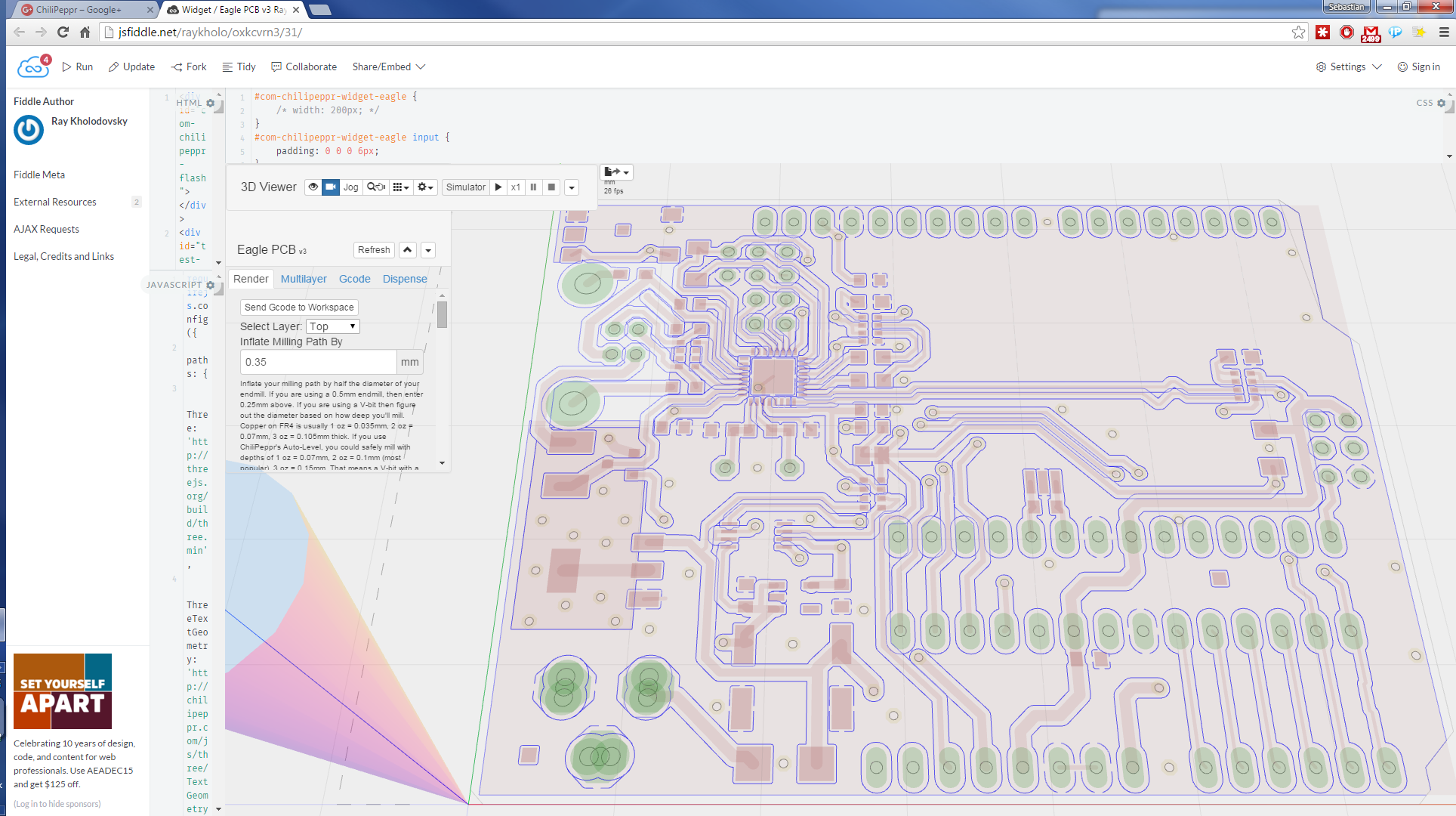Open the file export dropdown above mm label
This screenshot has width=1456, height=816.
(616, 172)
